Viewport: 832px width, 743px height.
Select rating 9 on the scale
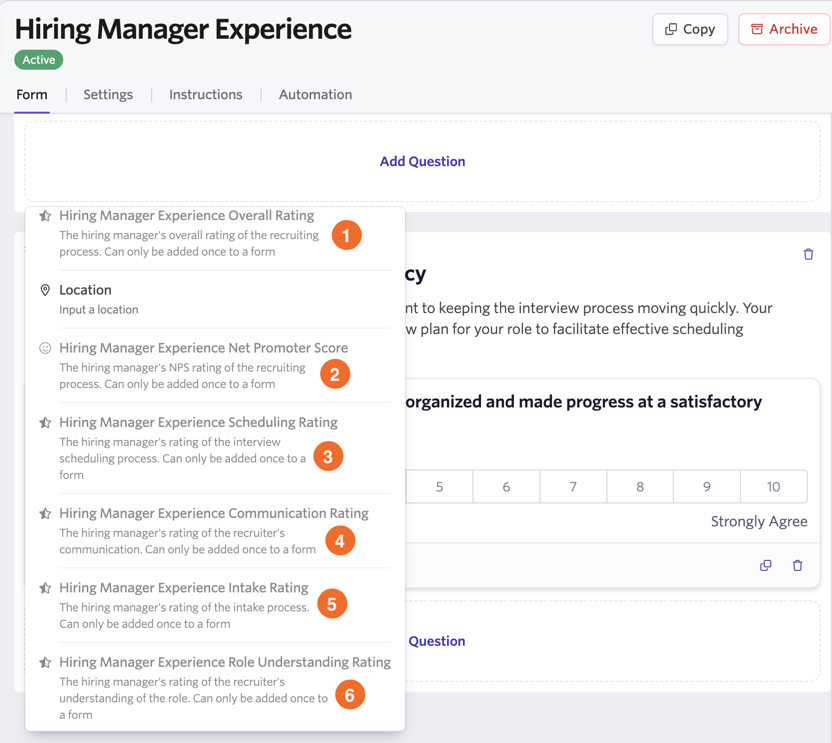(707, 487)
